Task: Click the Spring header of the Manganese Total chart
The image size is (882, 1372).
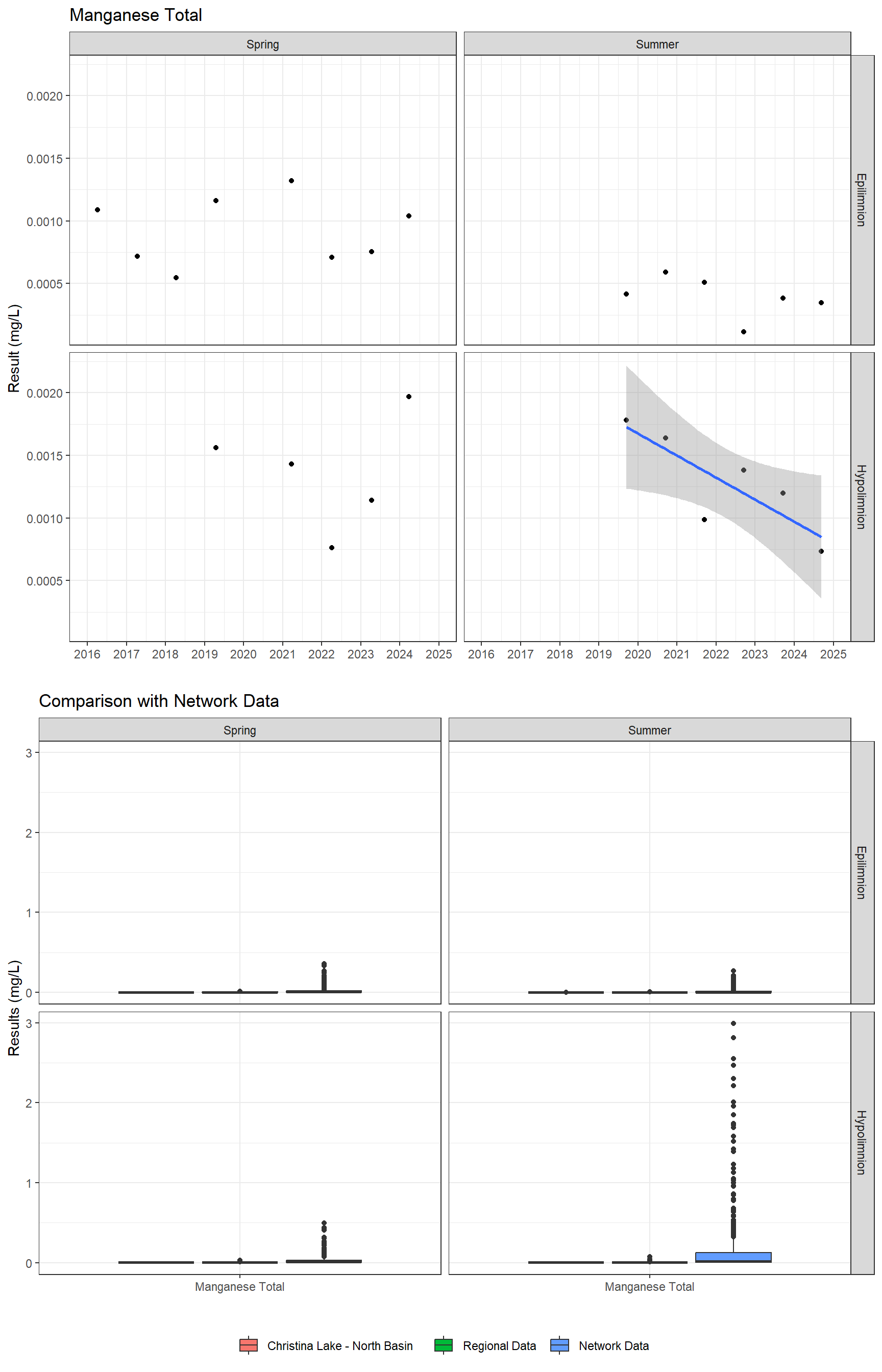Action: tap(263, 44)
